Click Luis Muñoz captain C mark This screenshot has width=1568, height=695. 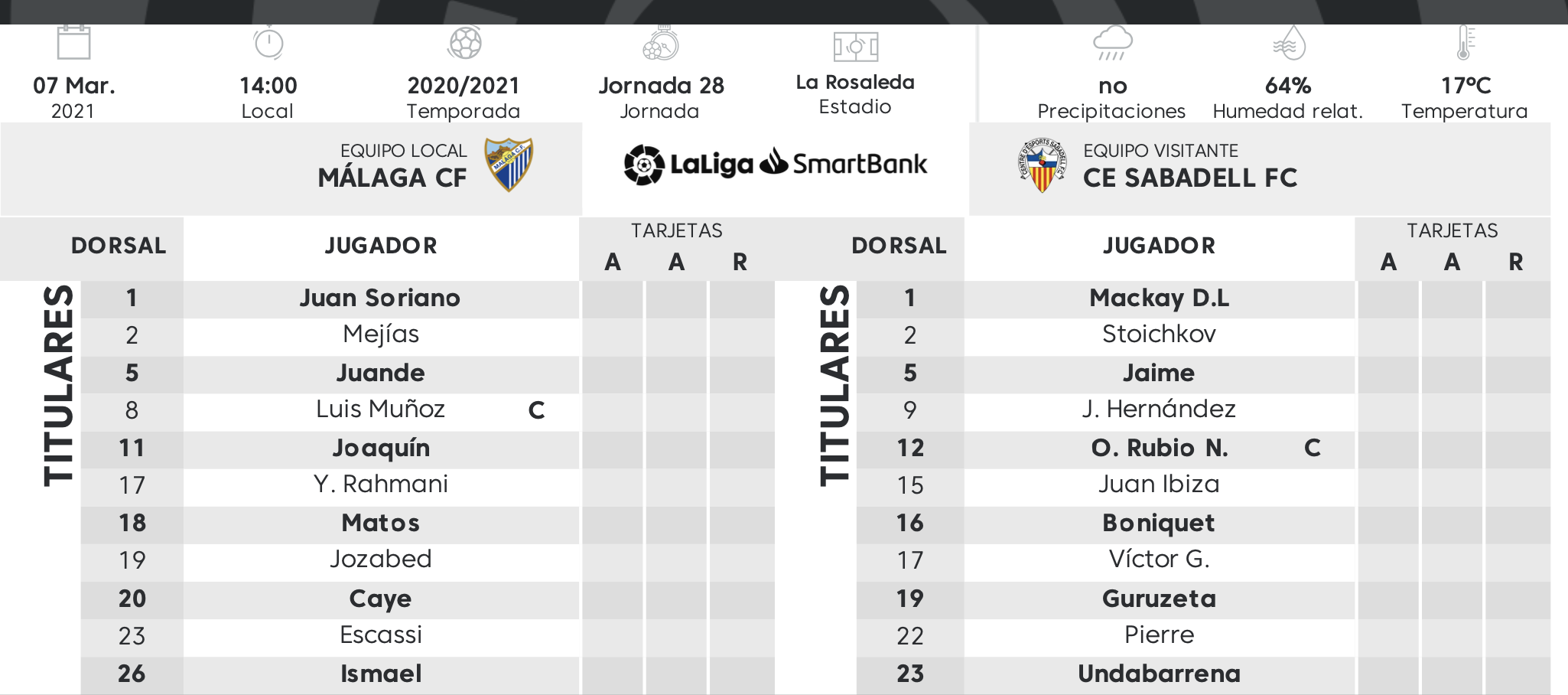537,410
